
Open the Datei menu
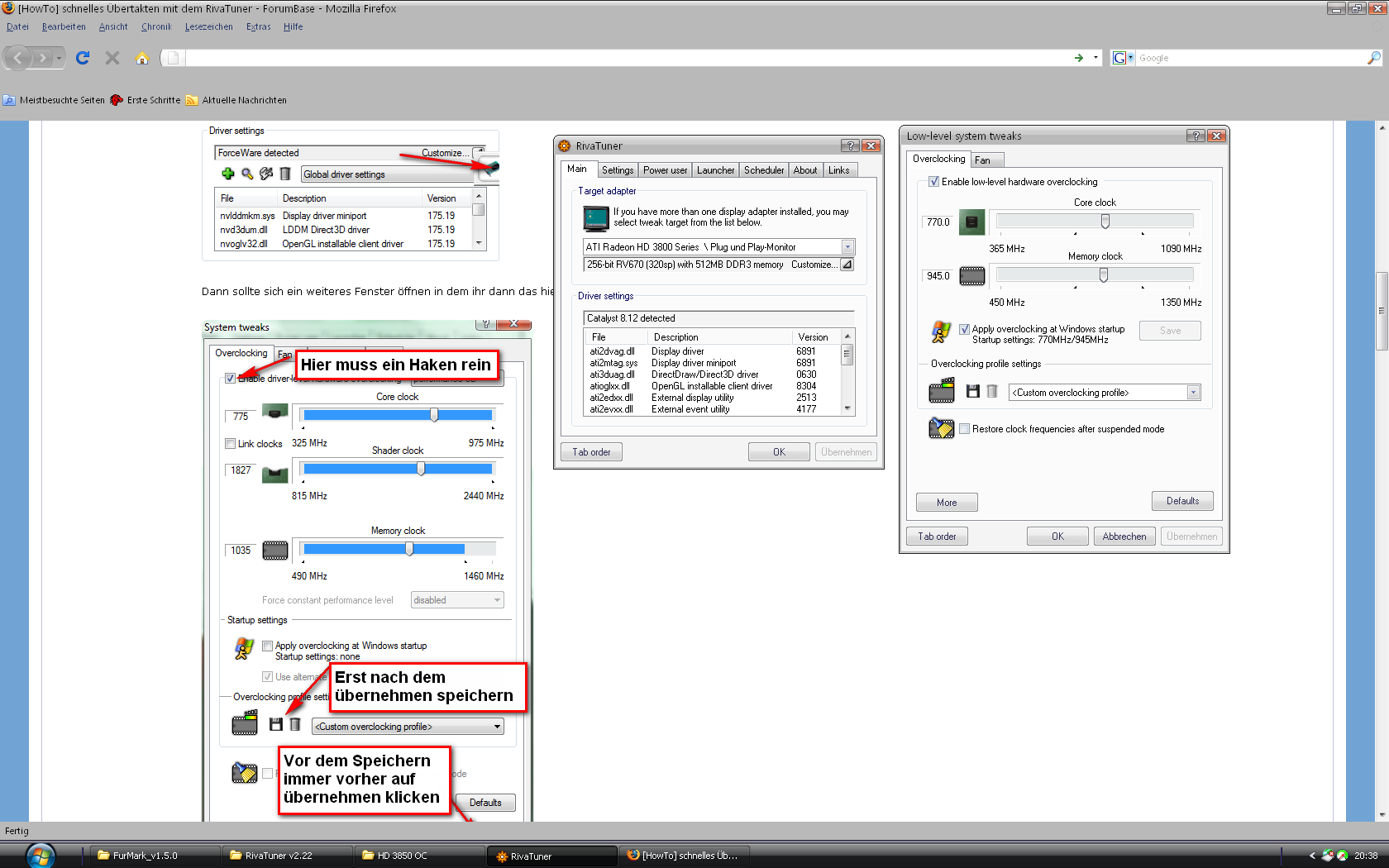17,26
